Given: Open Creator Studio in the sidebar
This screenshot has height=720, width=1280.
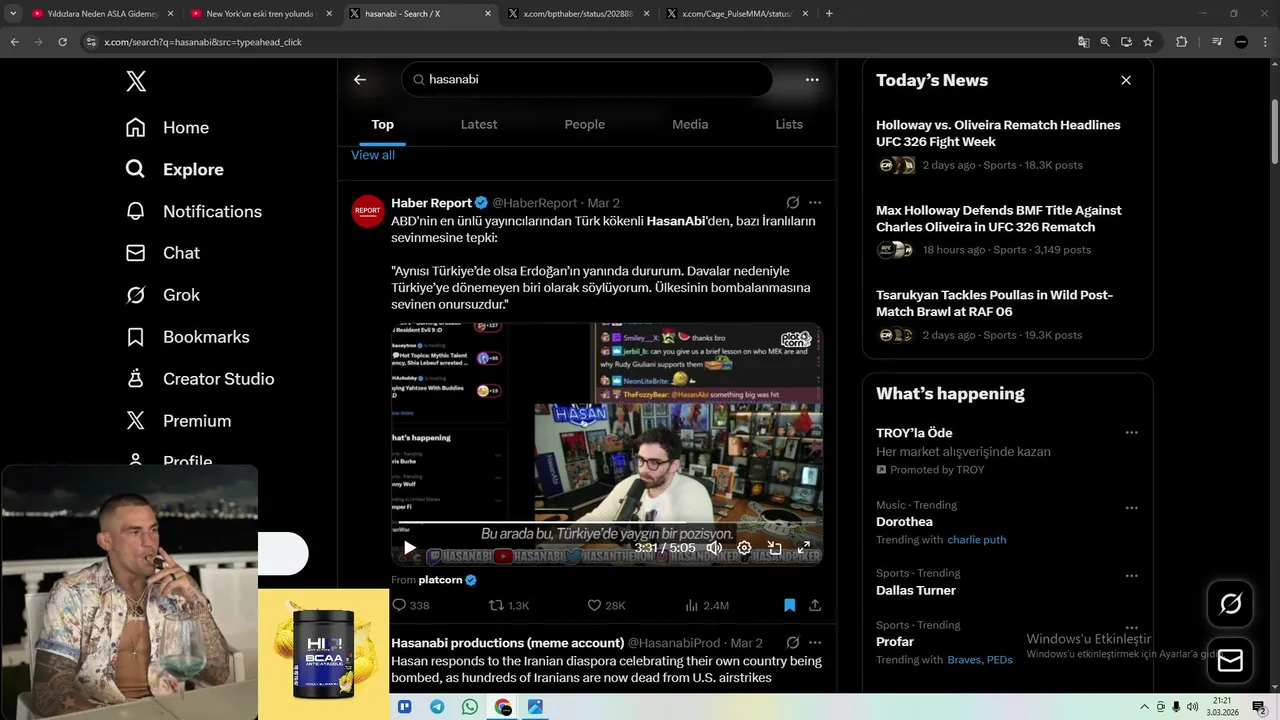Looking at the screenshot, I should pos(199,380).
